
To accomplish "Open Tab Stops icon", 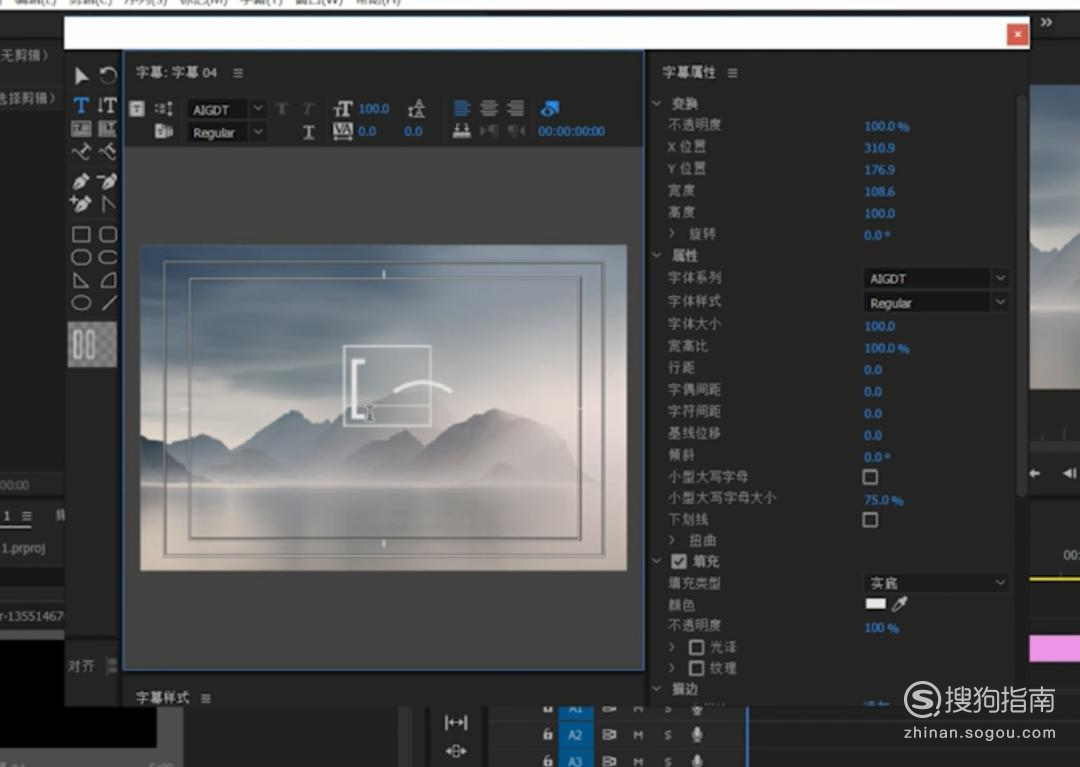I will click(x=461, y=131).
